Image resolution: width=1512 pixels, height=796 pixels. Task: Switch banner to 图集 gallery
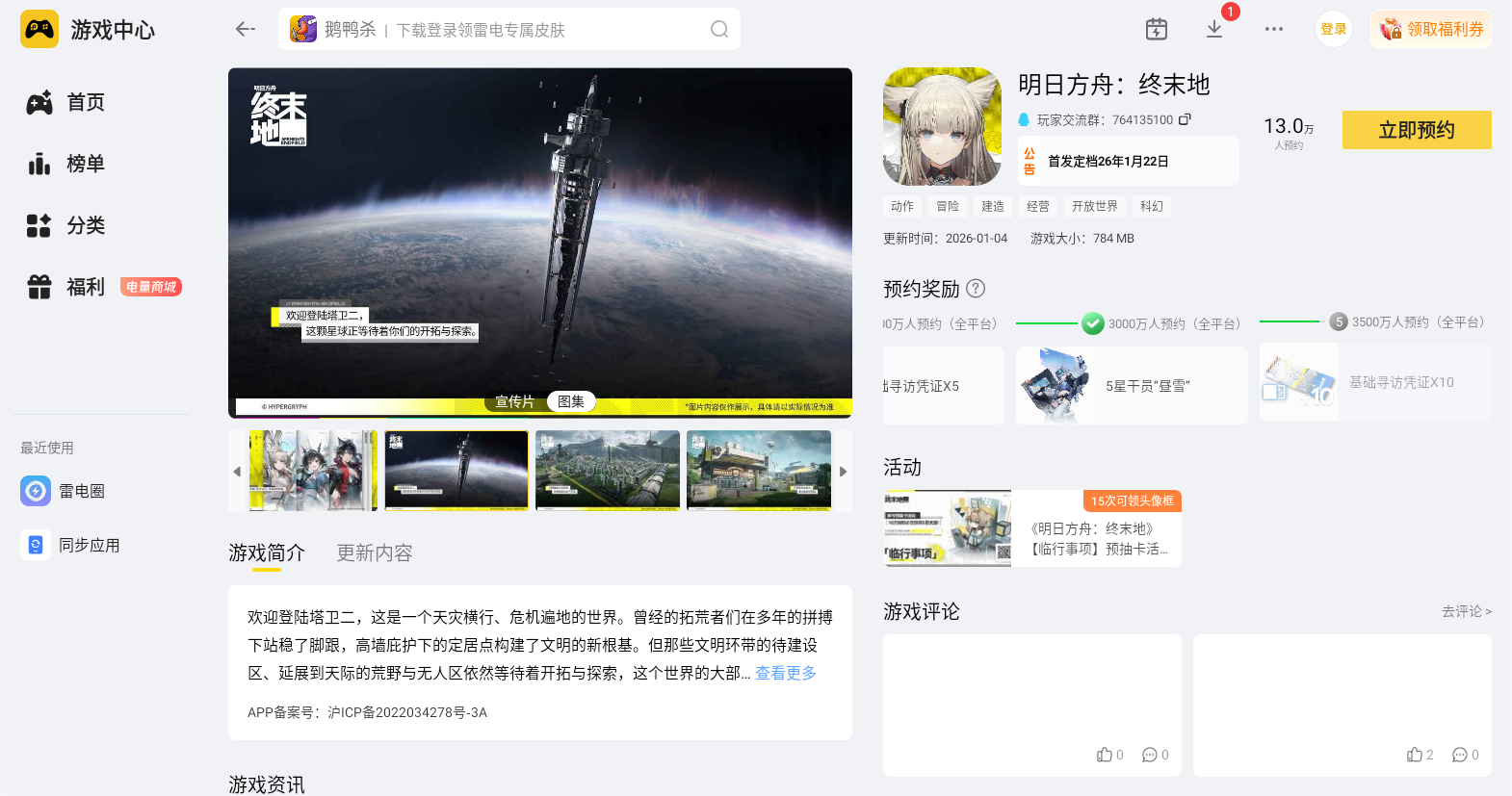(571, 401)
